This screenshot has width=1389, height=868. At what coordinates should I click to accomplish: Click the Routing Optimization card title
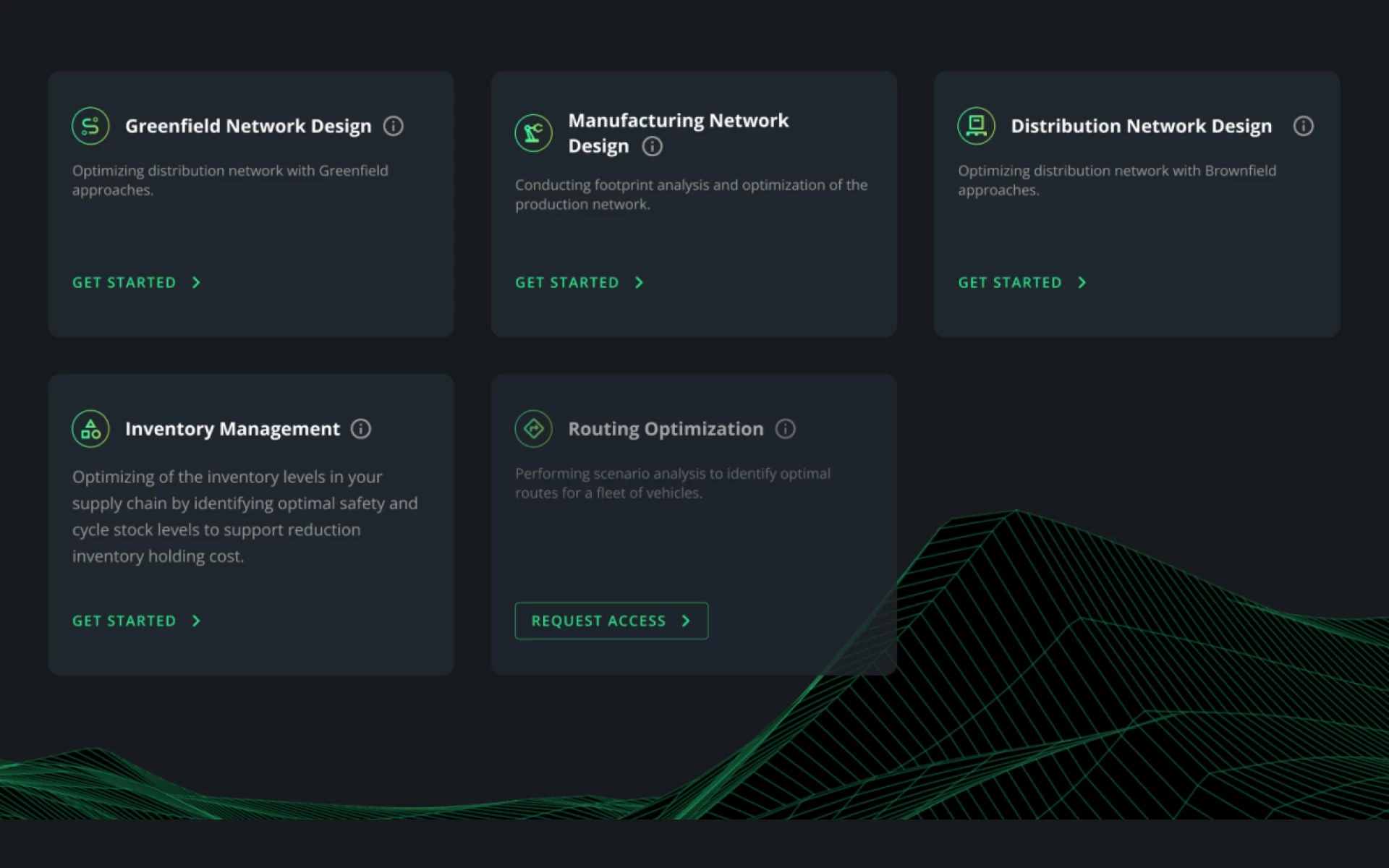665,429
